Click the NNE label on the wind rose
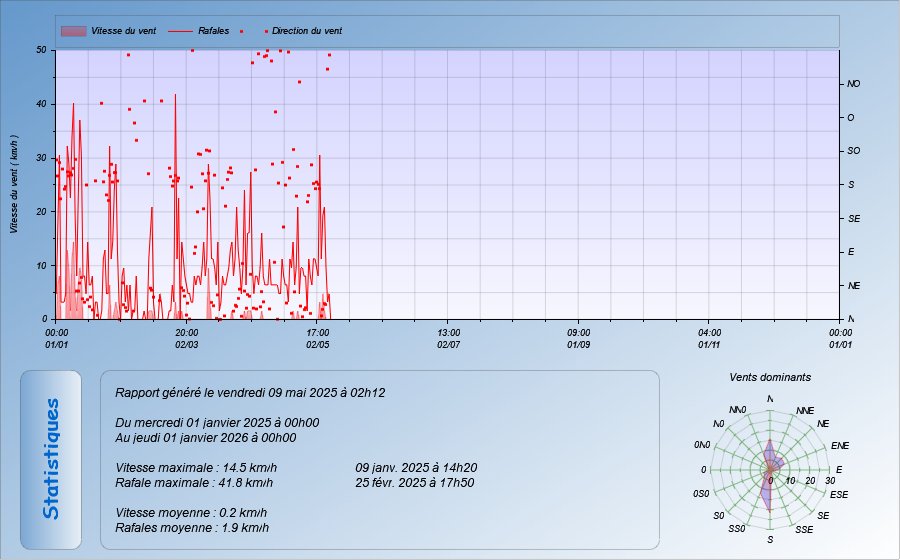This screenshot has height=560, width=900. tap(805, 411)
